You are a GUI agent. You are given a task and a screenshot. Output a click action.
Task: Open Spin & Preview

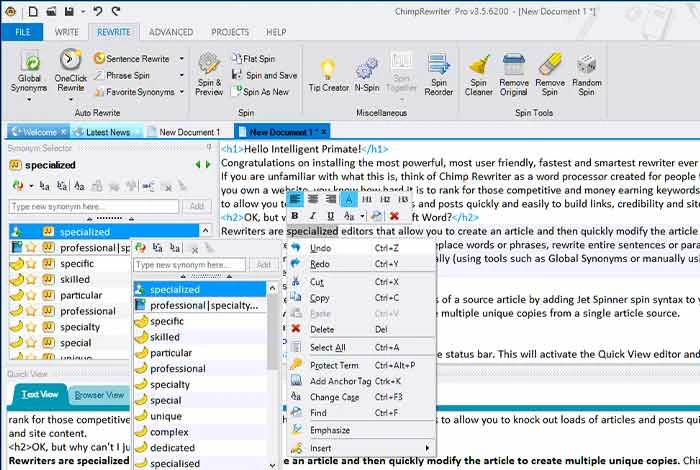click(208, 74)
